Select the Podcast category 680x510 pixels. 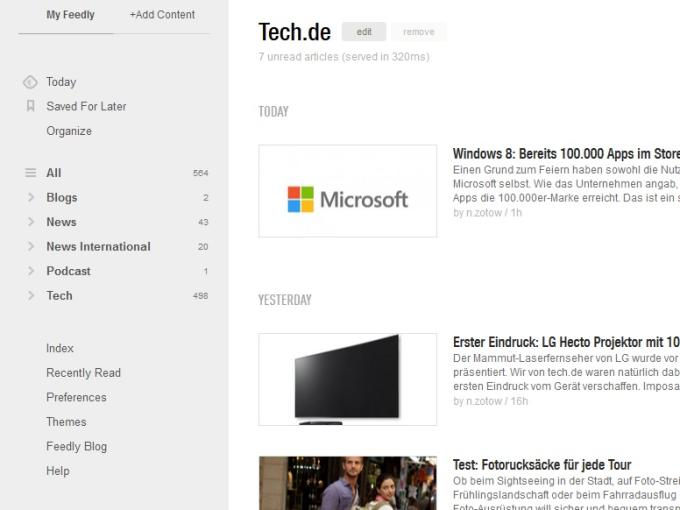tap(69, 271)
